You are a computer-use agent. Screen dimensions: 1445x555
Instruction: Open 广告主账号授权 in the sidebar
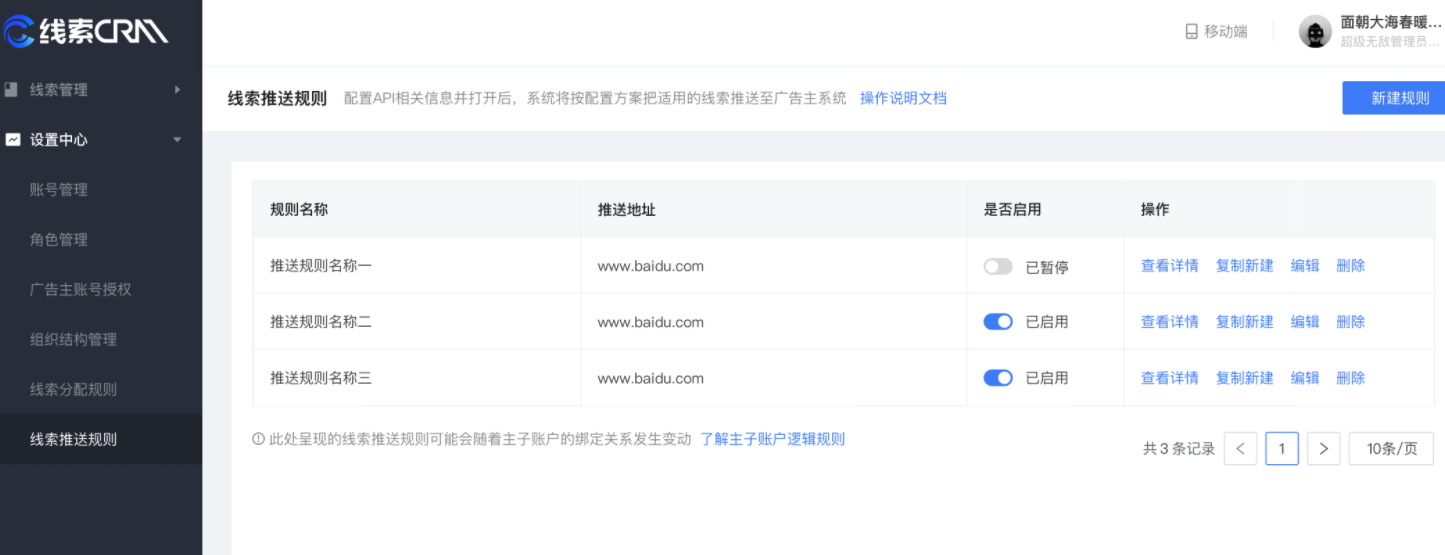[x=81, y=289]
